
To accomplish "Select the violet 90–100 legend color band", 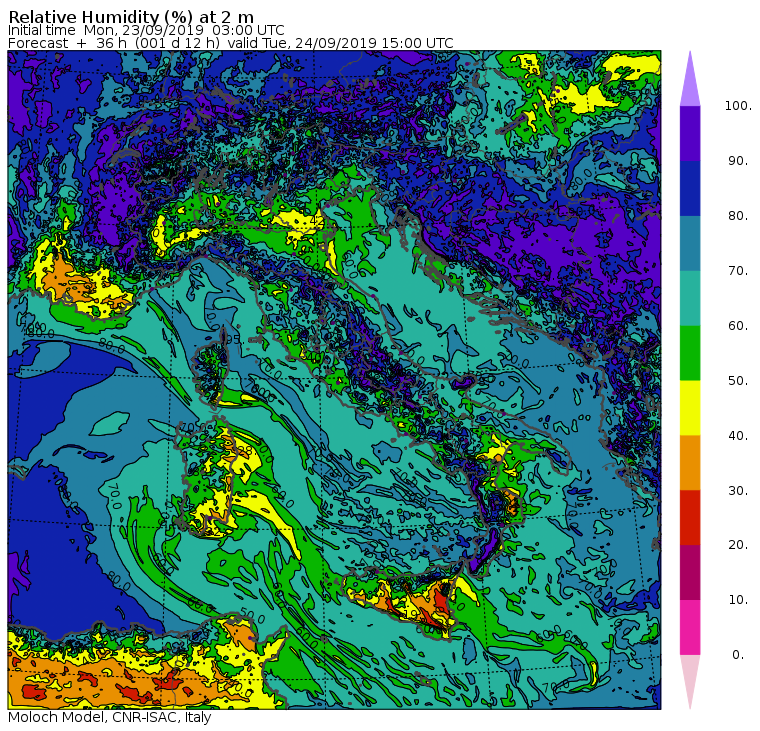I will click(x=690, y=133).
